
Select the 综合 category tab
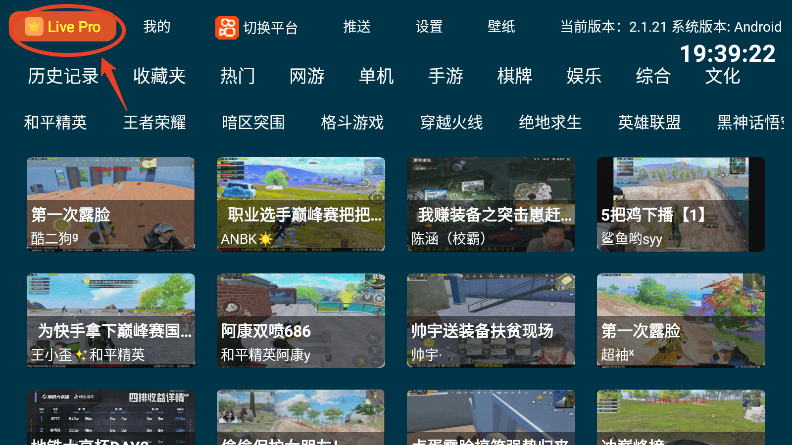tap(653, 76)
